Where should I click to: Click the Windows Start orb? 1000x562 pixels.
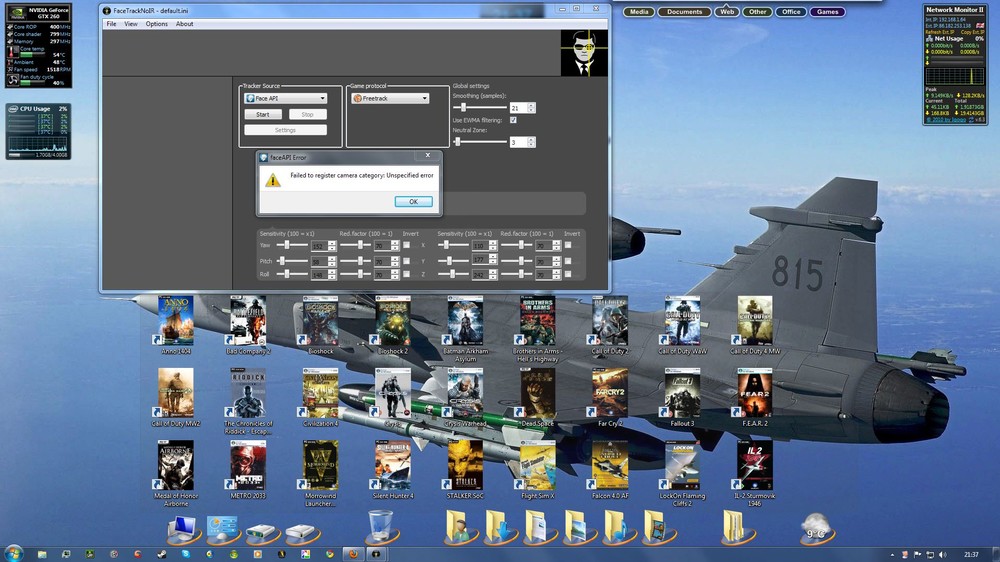click(x=13, y=553)
